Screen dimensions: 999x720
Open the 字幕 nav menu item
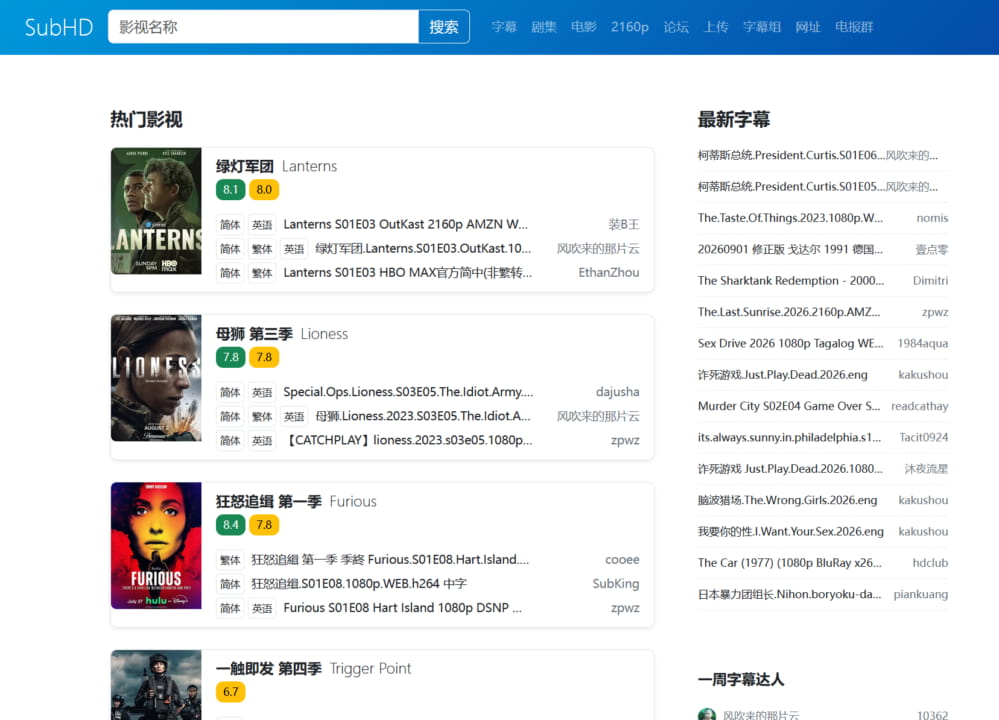point(503,27)
